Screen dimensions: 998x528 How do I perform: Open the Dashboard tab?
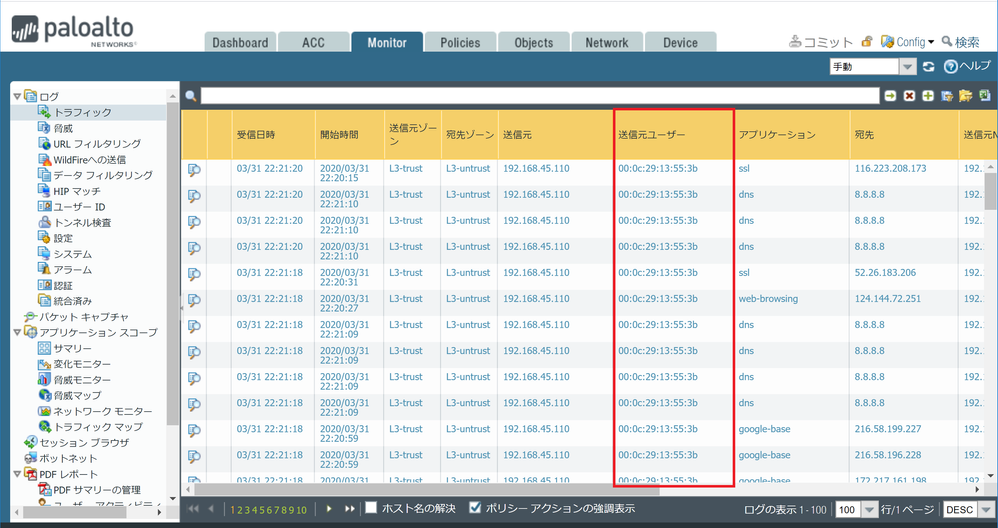pos(240,43)
